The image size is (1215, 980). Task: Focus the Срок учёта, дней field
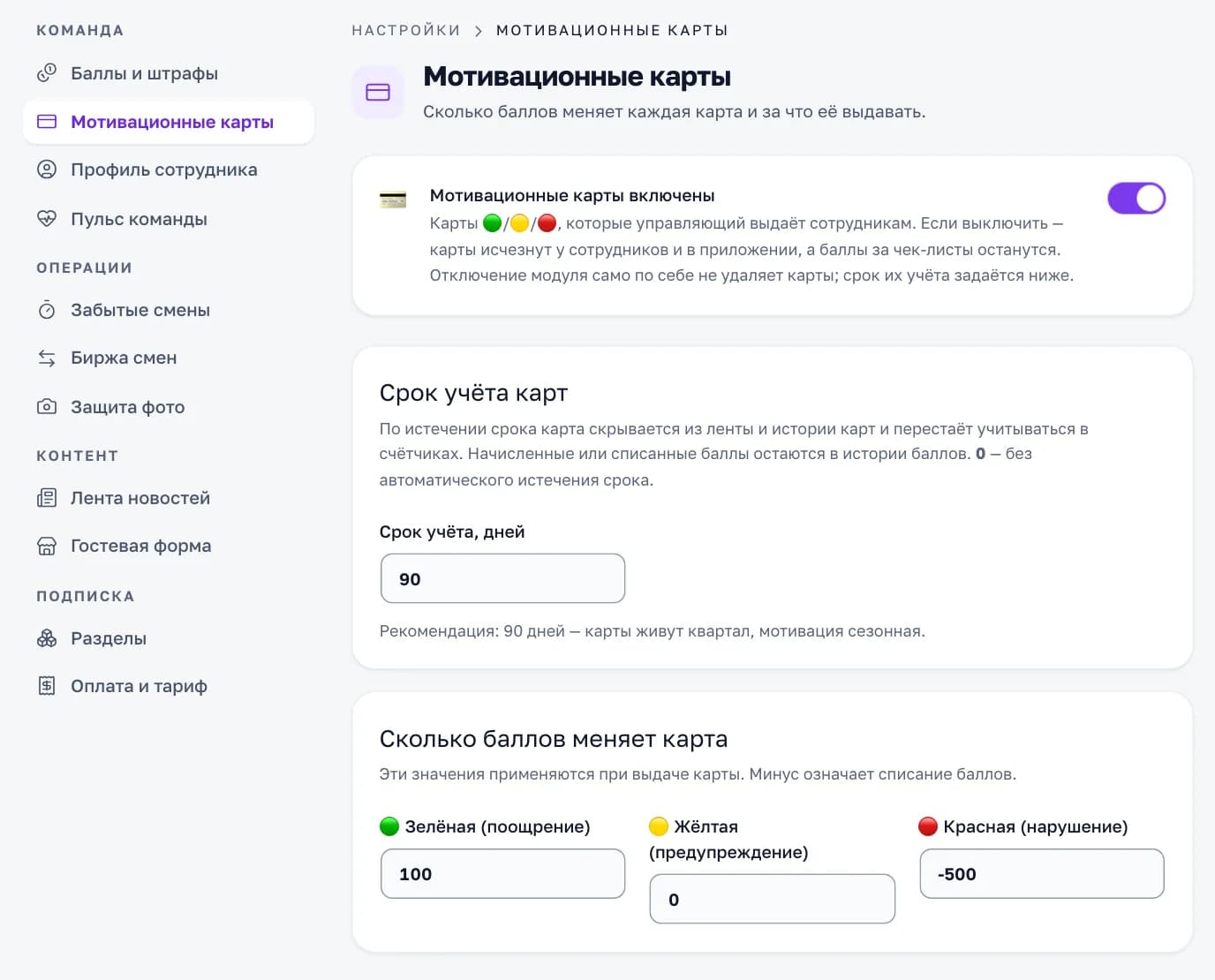tap(502, 578)
